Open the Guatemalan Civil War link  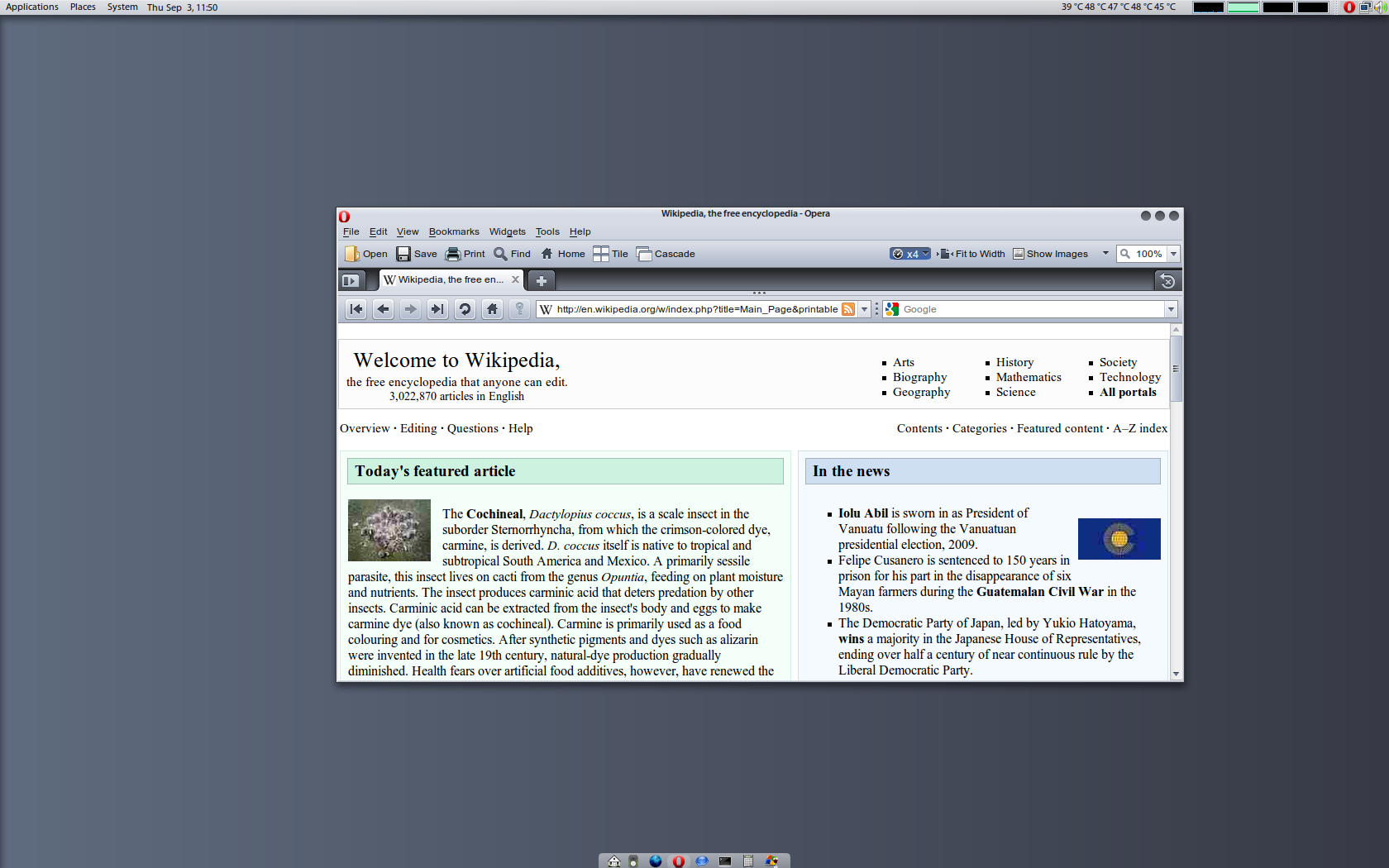pyautogui.click(x=1040, y=592)
